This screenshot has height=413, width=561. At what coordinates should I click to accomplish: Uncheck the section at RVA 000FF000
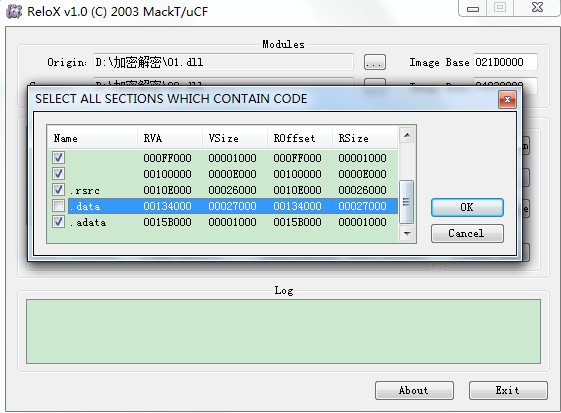[x=58, y=157]
